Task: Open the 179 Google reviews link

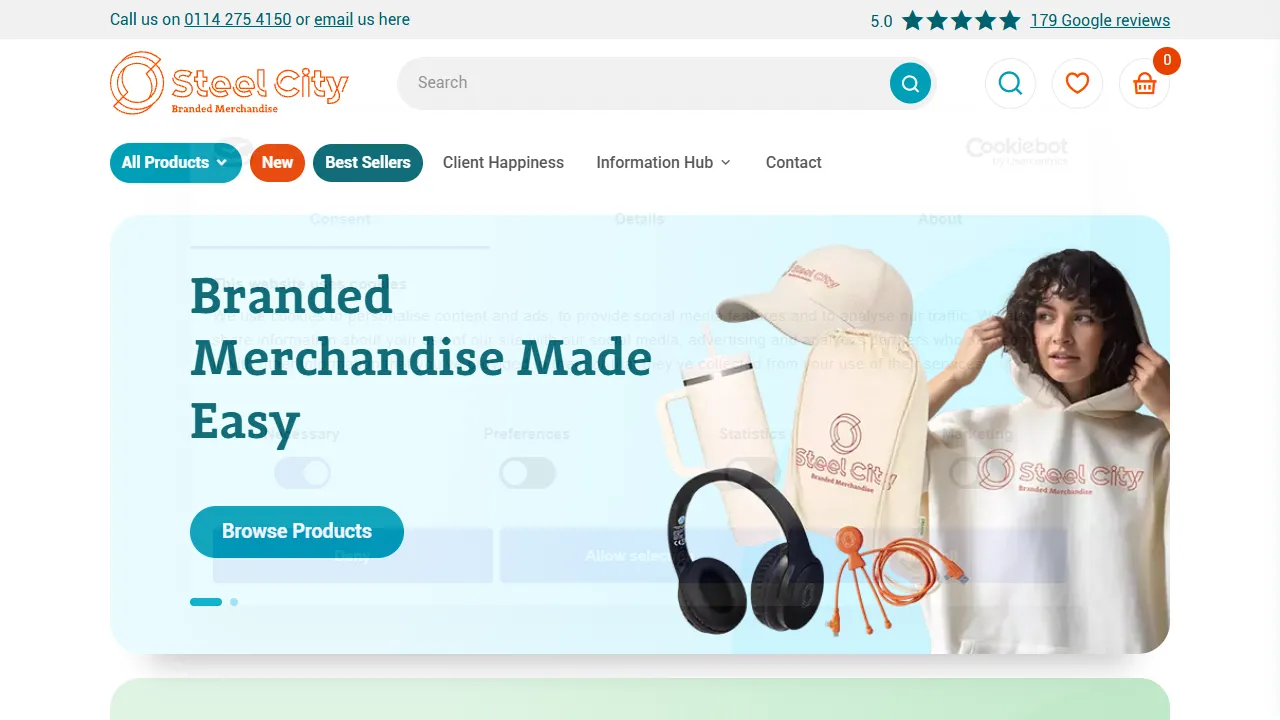Action: tap(1100, 20)
